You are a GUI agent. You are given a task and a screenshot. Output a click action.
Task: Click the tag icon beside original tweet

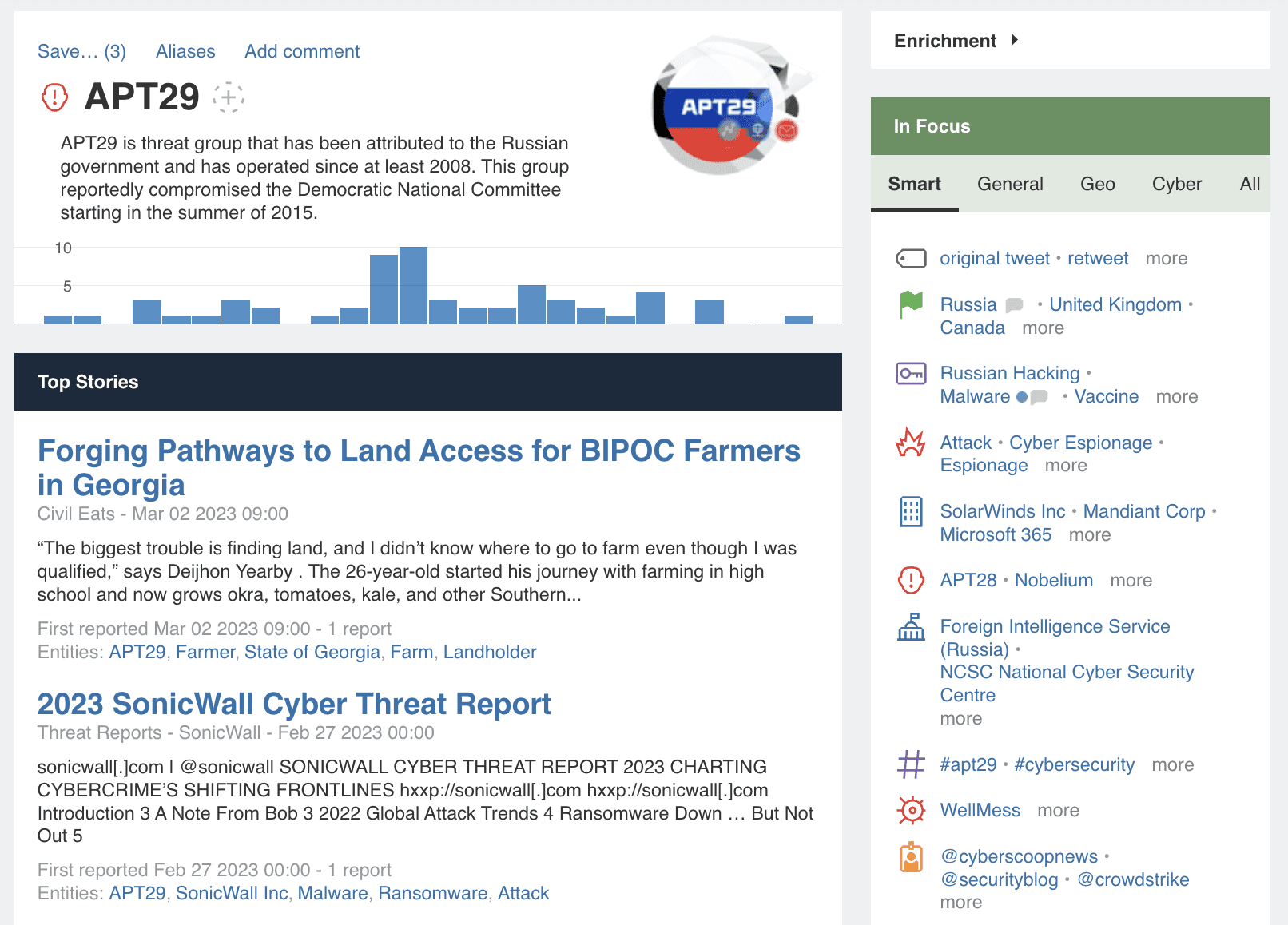pos(911,259)
